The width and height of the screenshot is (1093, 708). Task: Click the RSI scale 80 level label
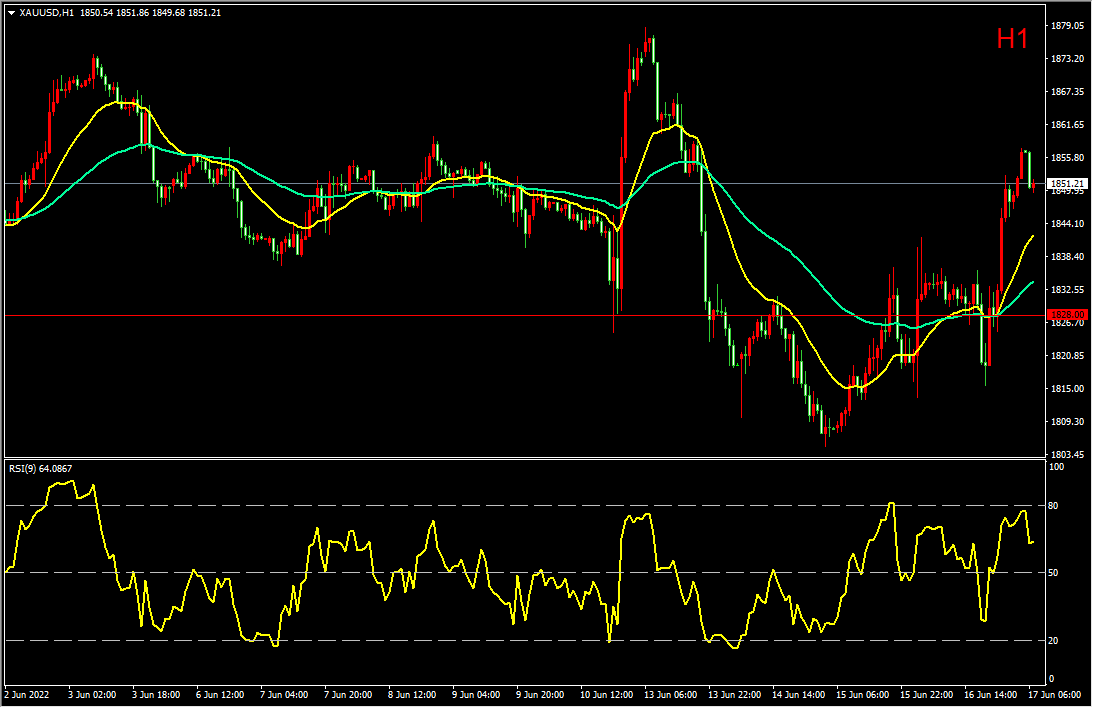1054,506
